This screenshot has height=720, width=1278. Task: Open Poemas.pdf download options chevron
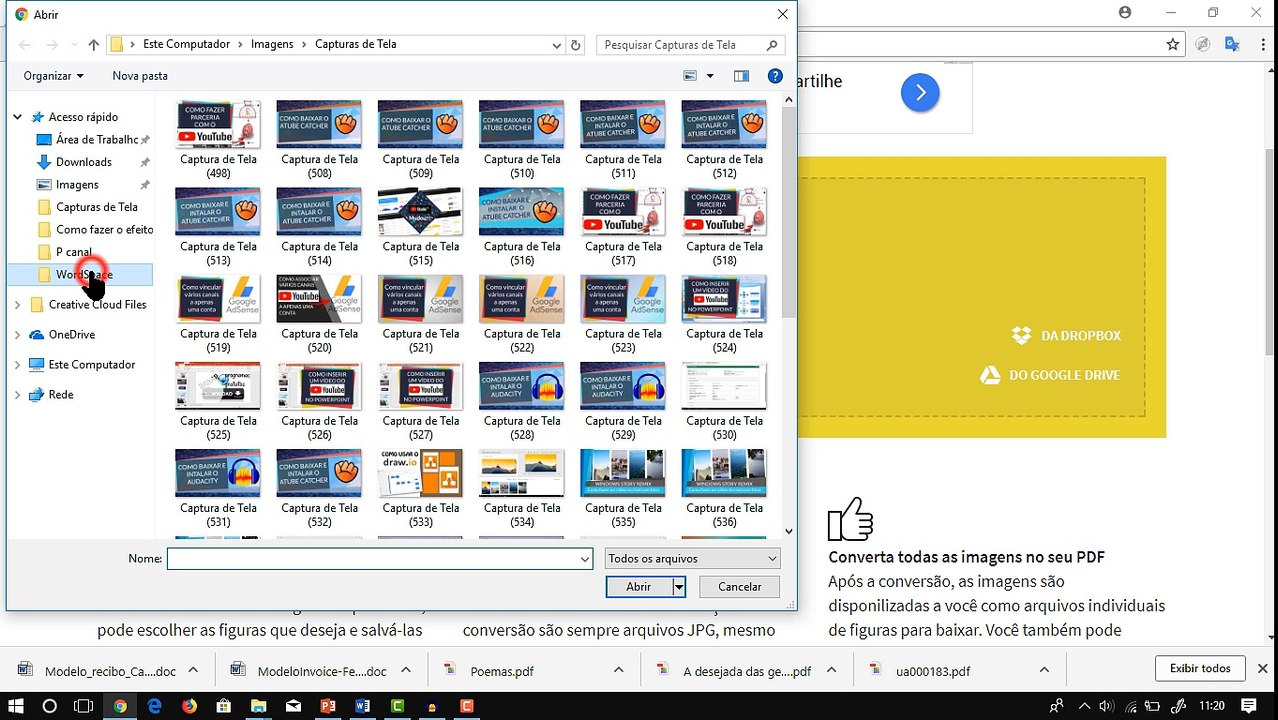[619, 670]
